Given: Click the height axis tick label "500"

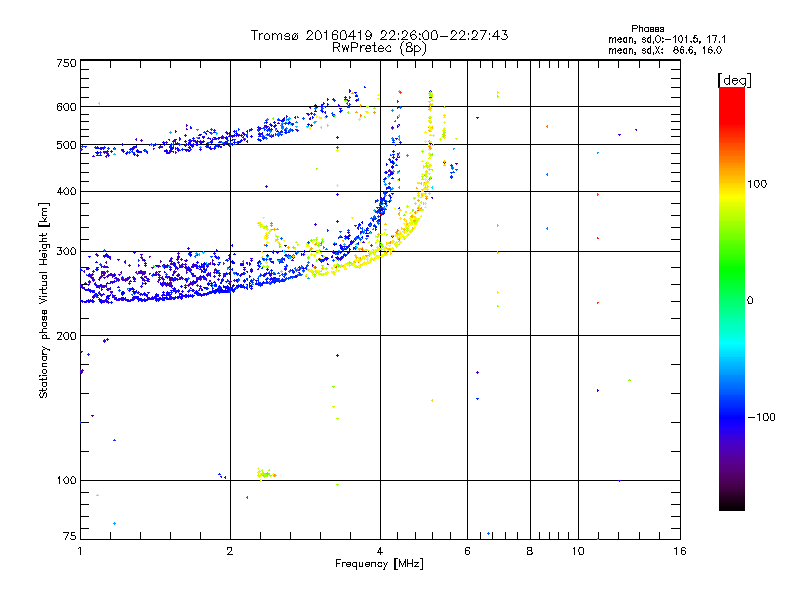Looking at the screenshot, I should click(x=66, y=145).
